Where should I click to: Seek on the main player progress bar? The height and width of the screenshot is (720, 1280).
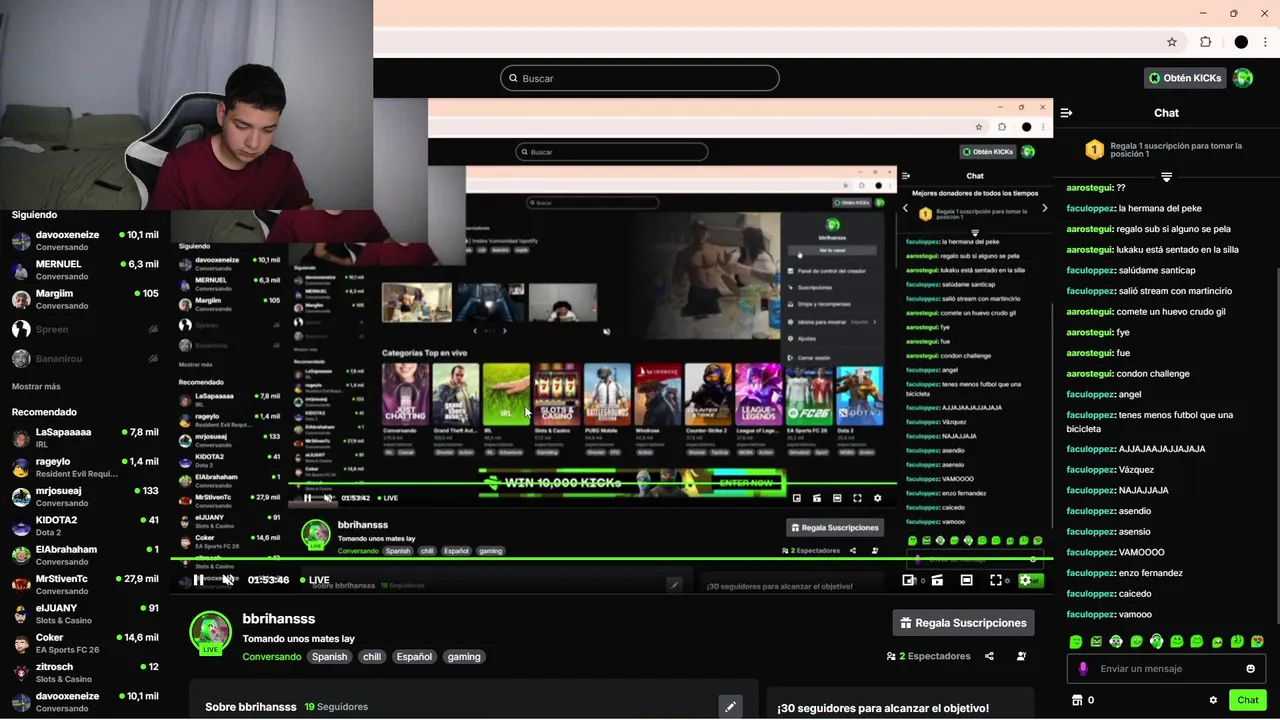(610, 559)
